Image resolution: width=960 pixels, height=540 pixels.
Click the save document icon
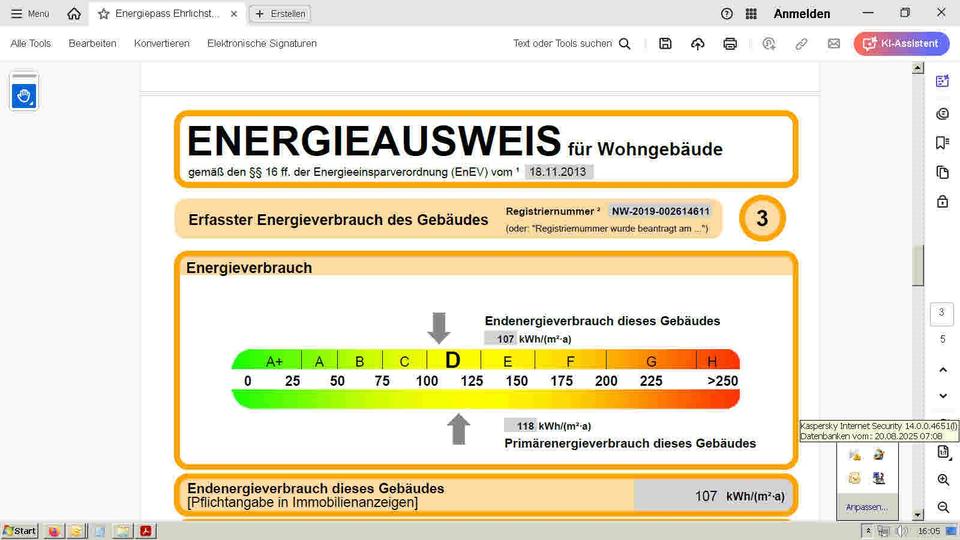coord(666,44)
